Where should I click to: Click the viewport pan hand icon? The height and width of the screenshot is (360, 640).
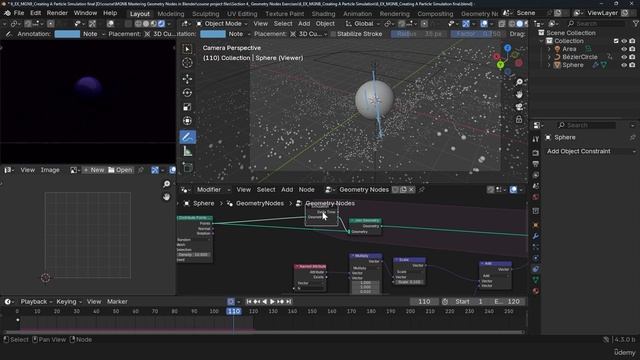(x=519, y=94)
